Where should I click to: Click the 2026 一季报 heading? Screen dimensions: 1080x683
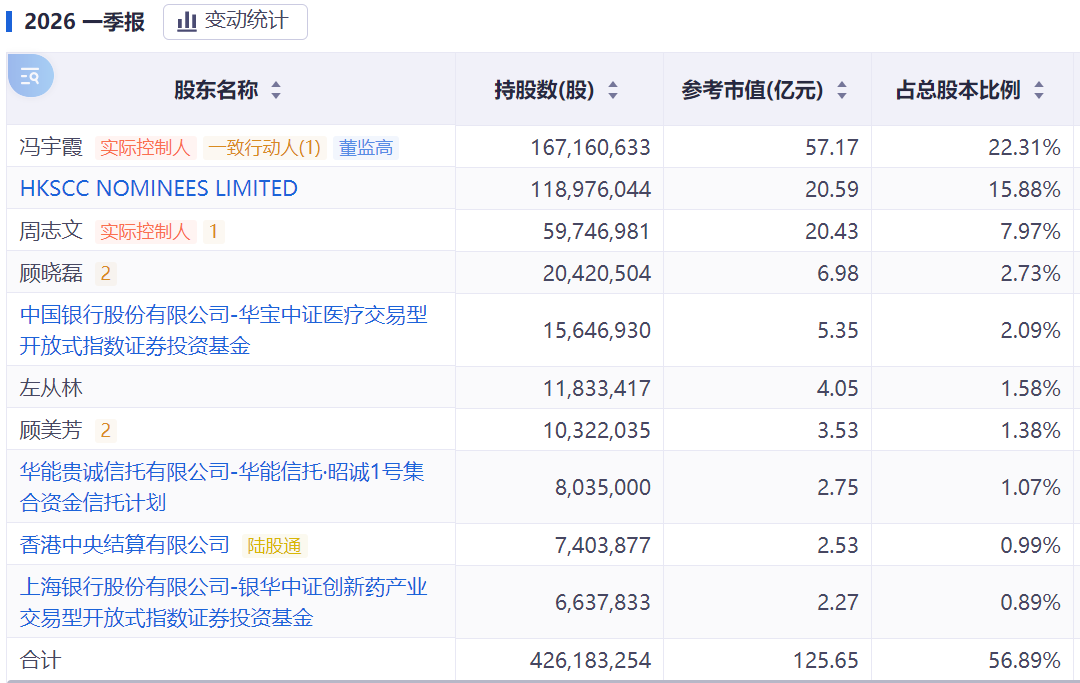84,21
